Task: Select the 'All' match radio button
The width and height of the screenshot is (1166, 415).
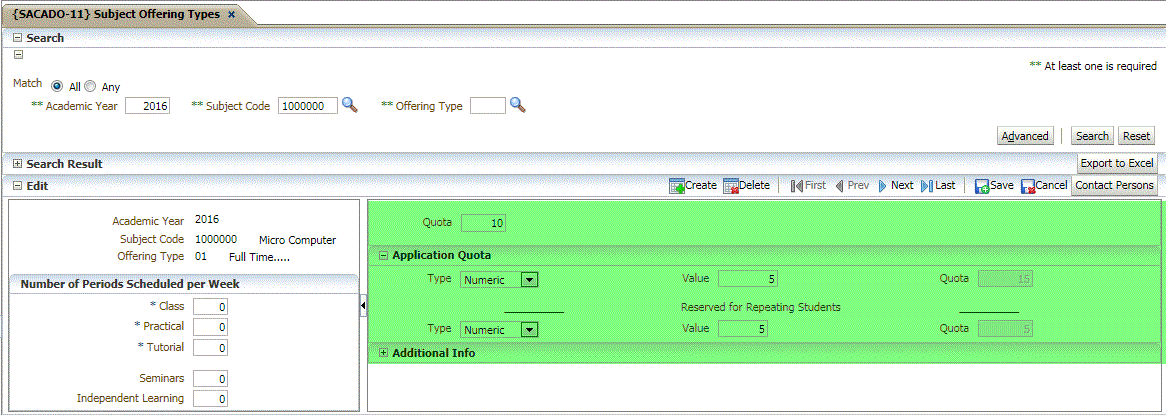Action: tap(57, 87)
